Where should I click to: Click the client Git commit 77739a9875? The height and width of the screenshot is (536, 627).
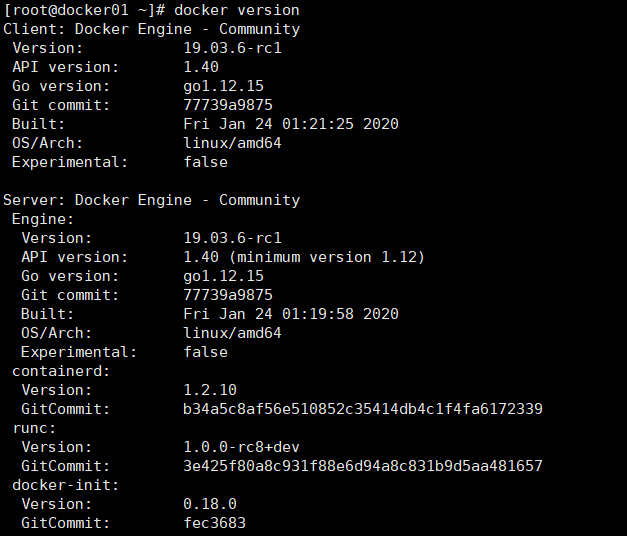click(228, 105)
